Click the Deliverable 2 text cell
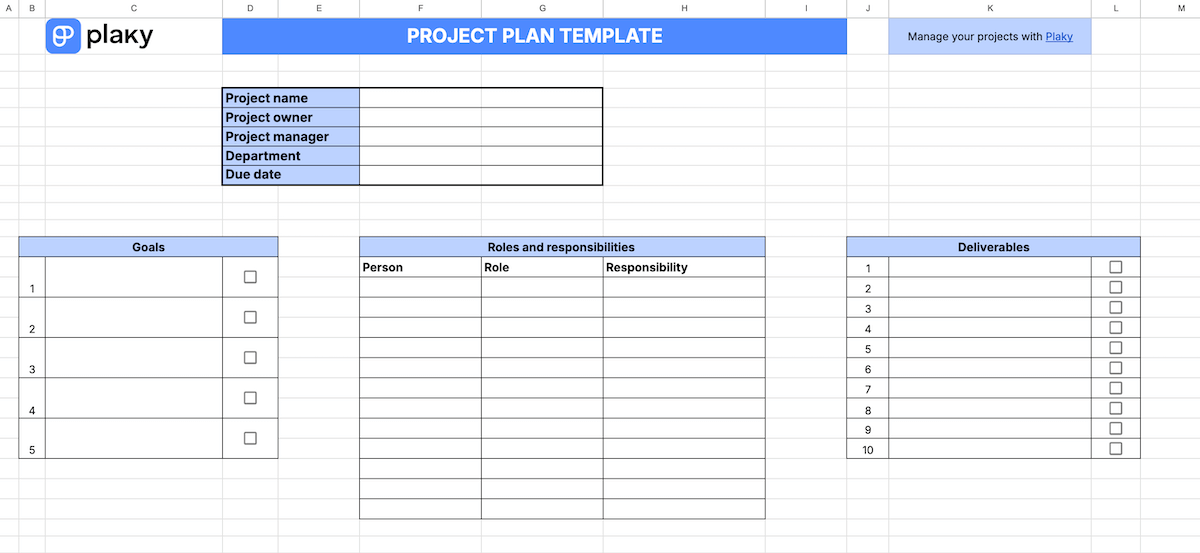Viewport: 1200px width, 553px height. 989,288
